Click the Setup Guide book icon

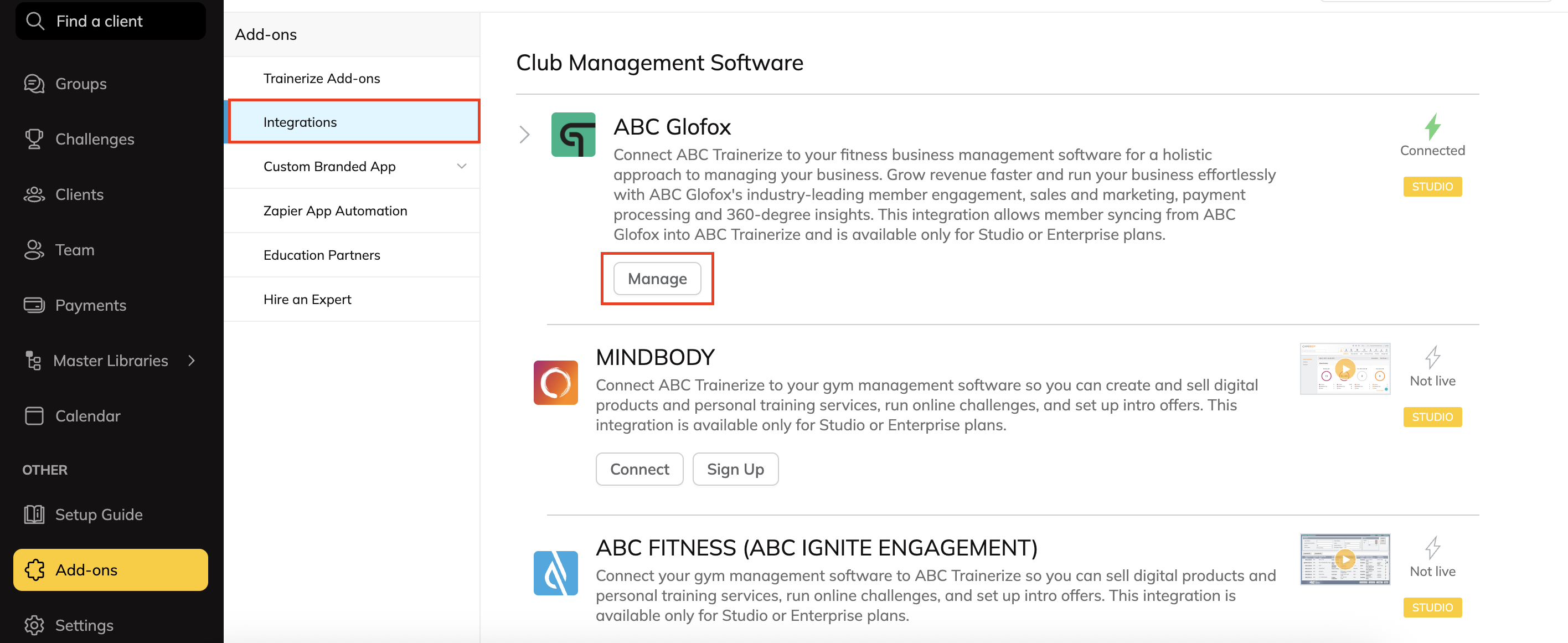34,515
